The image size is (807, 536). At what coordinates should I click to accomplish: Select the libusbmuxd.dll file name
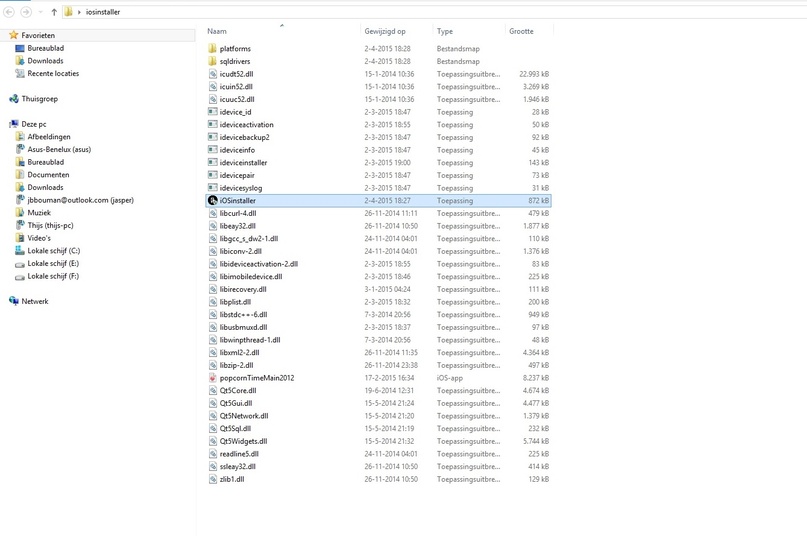click(243, 327)
